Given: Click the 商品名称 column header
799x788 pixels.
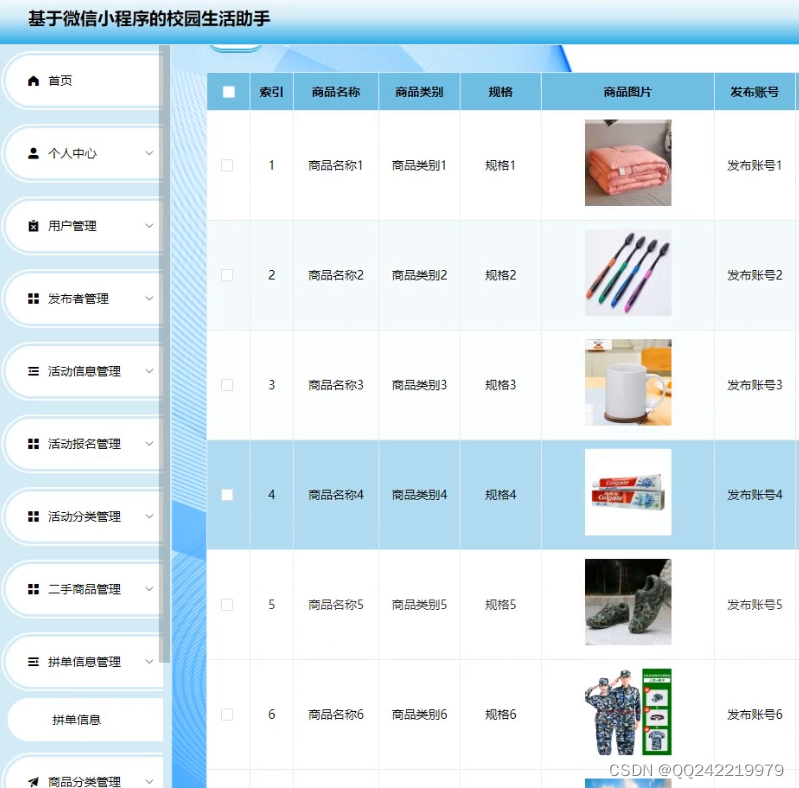Looking at the screenshot, I should (336, 92).
